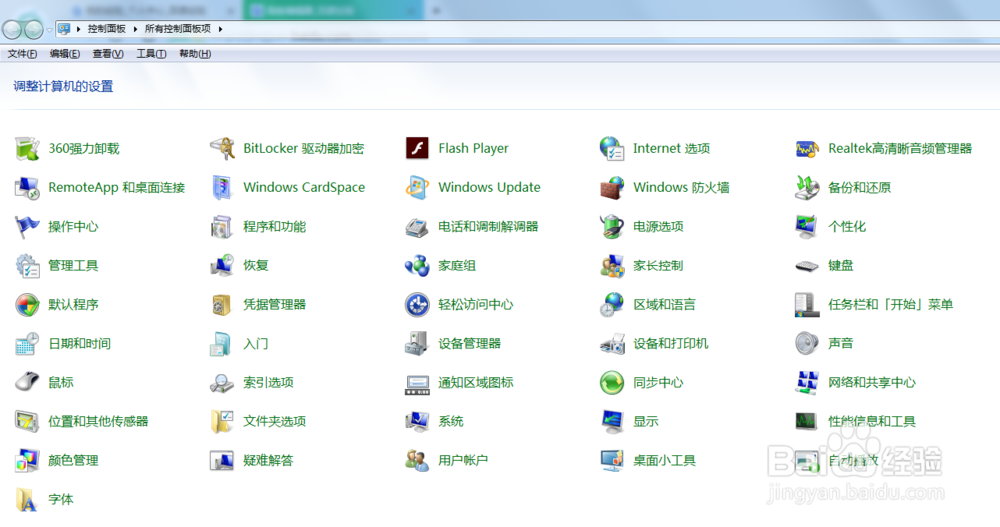Open 疑难解答 link
The width and height of the screenshot is (1000, 527).
(268, 461)
